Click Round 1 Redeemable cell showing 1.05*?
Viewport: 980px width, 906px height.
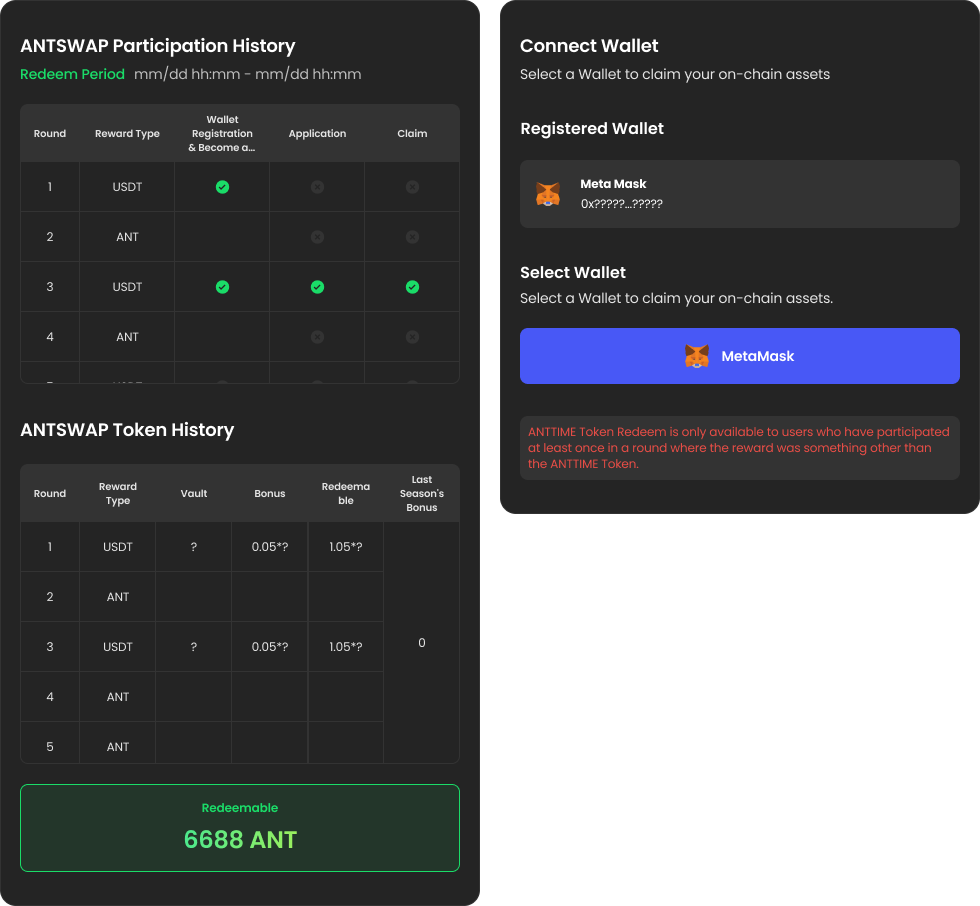345,547
